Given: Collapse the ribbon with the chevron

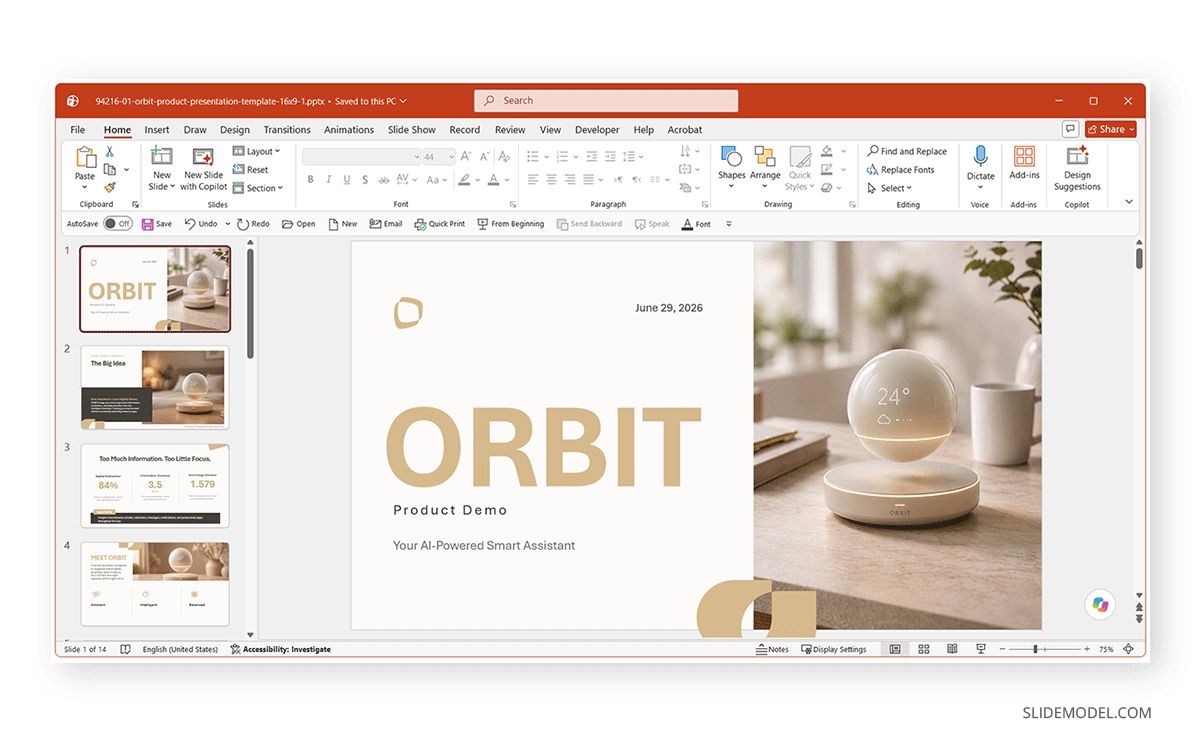Looking at the screenshot, I should point(1129,202).
